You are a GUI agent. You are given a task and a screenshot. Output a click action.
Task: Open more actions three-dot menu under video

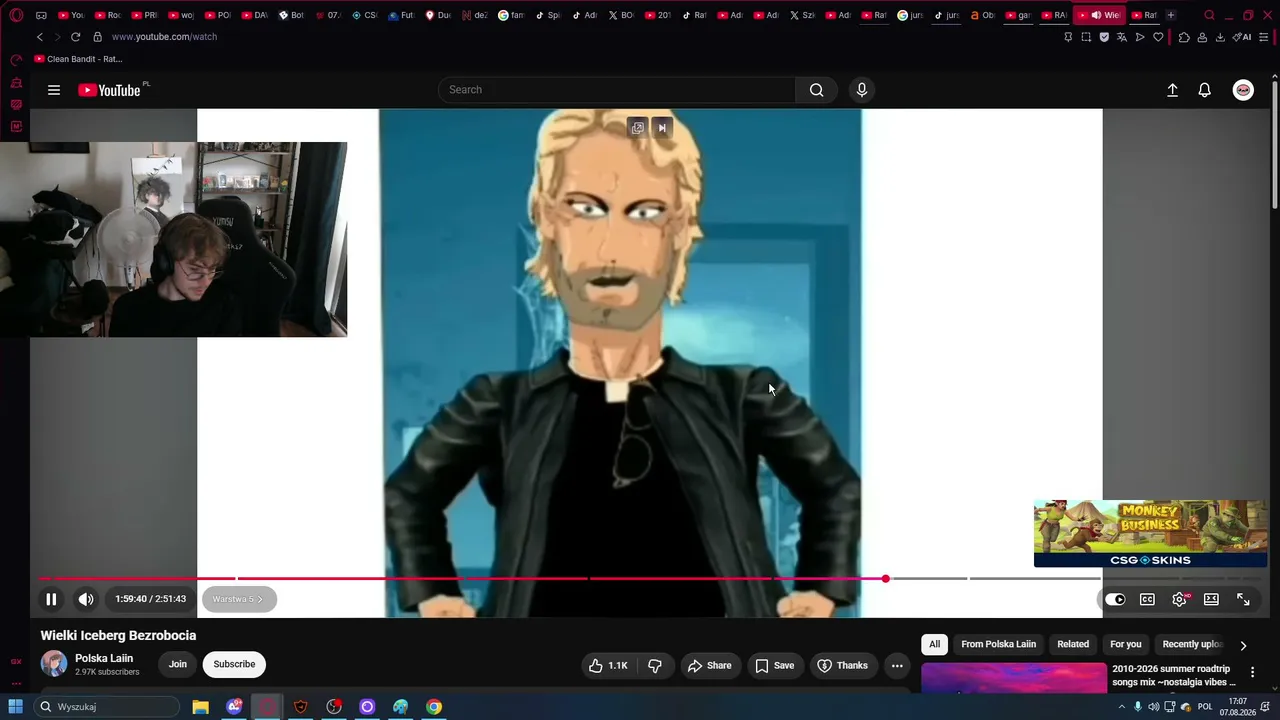click(897, 665)
